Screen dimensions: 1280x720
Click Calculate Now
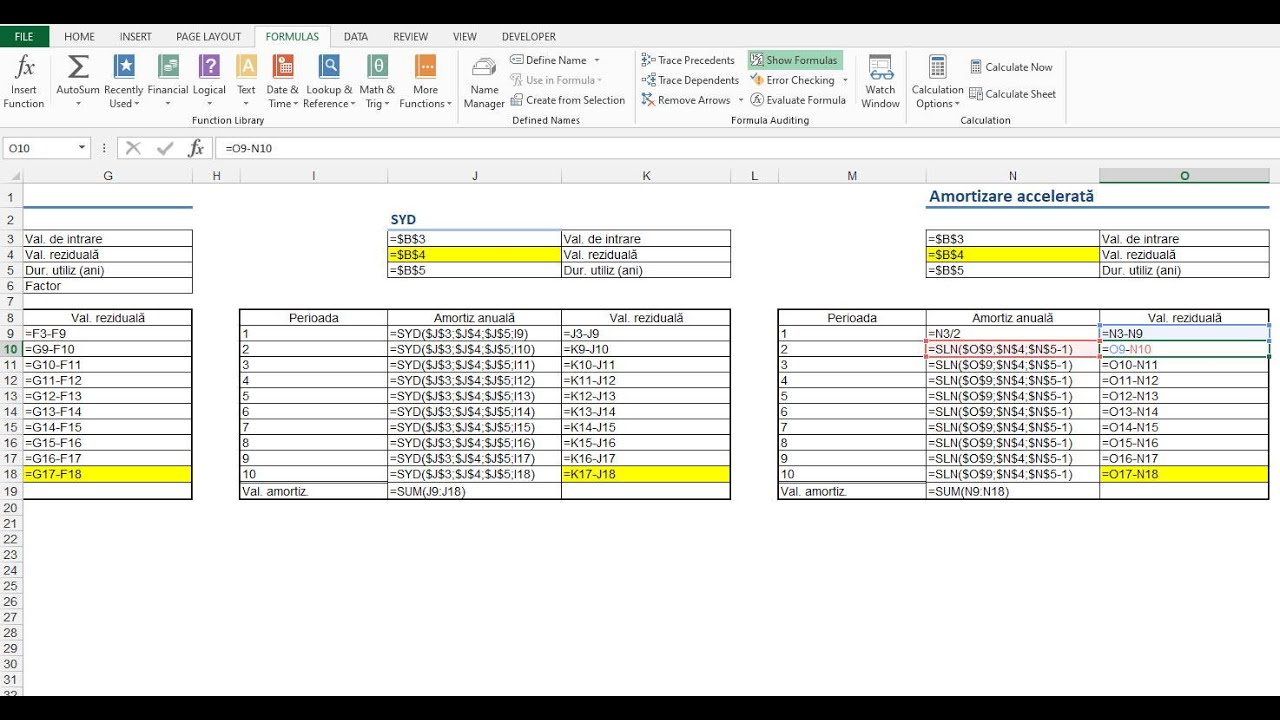point(1011,67)
